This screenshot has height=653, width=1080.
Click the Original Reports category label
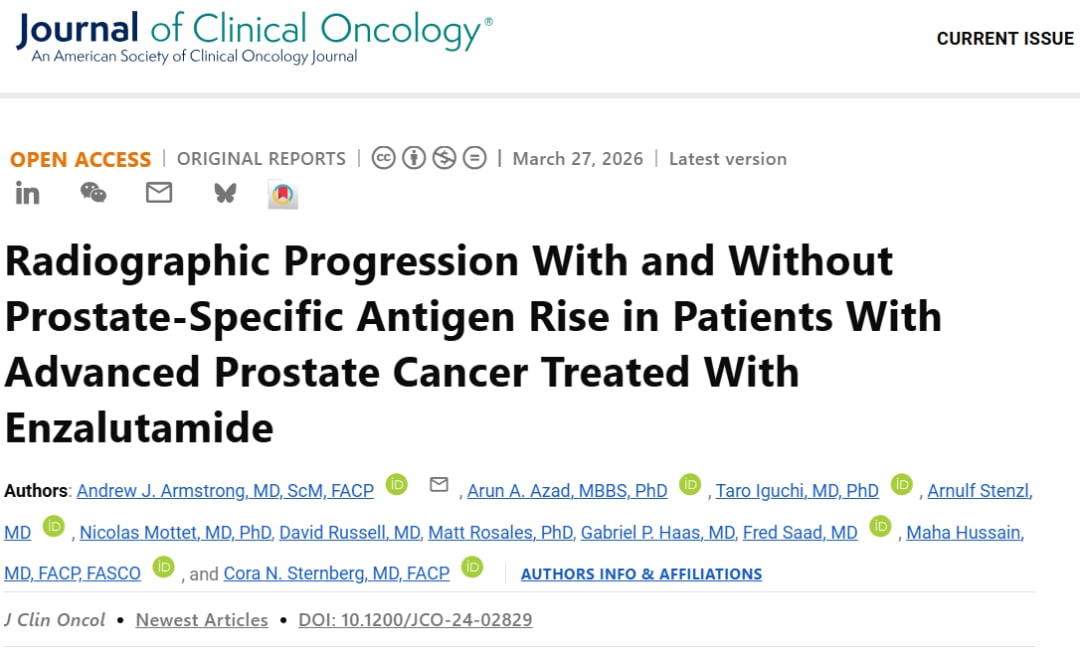click(262, 159)
